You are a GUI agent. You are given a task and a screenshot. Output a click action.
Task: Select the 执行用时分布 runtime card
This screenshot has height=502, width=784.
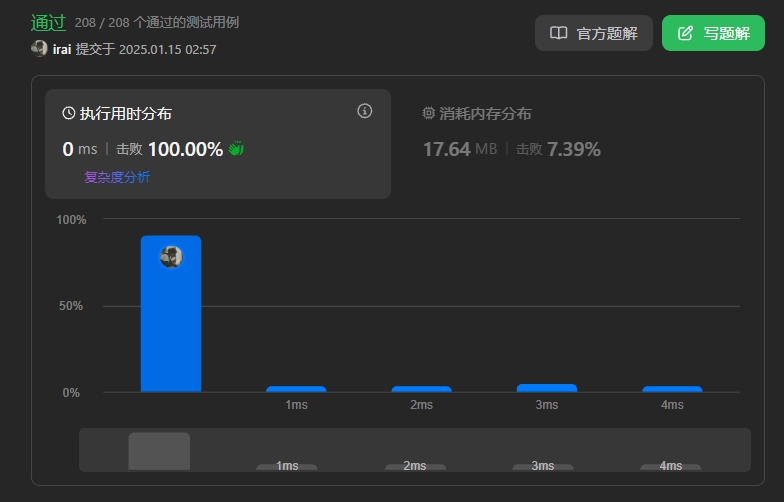[218, 144]
